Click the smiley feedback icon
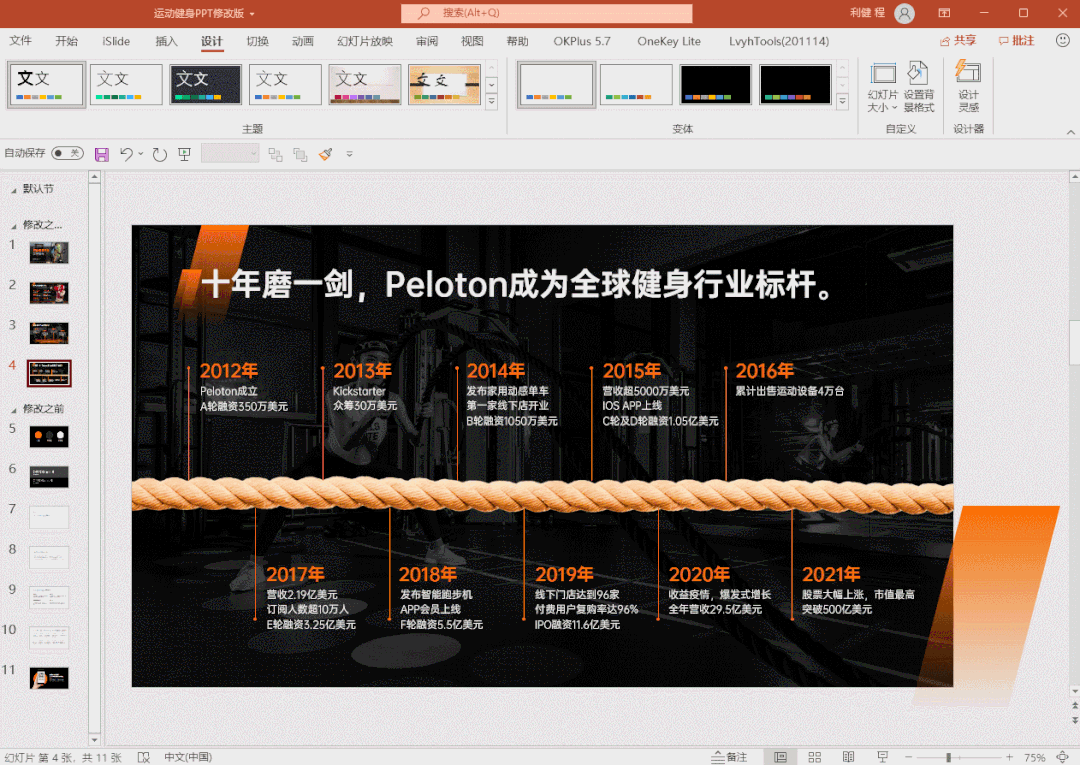Image resolution: width=1080 pixels, height=765 pixels. point(1063,41)
